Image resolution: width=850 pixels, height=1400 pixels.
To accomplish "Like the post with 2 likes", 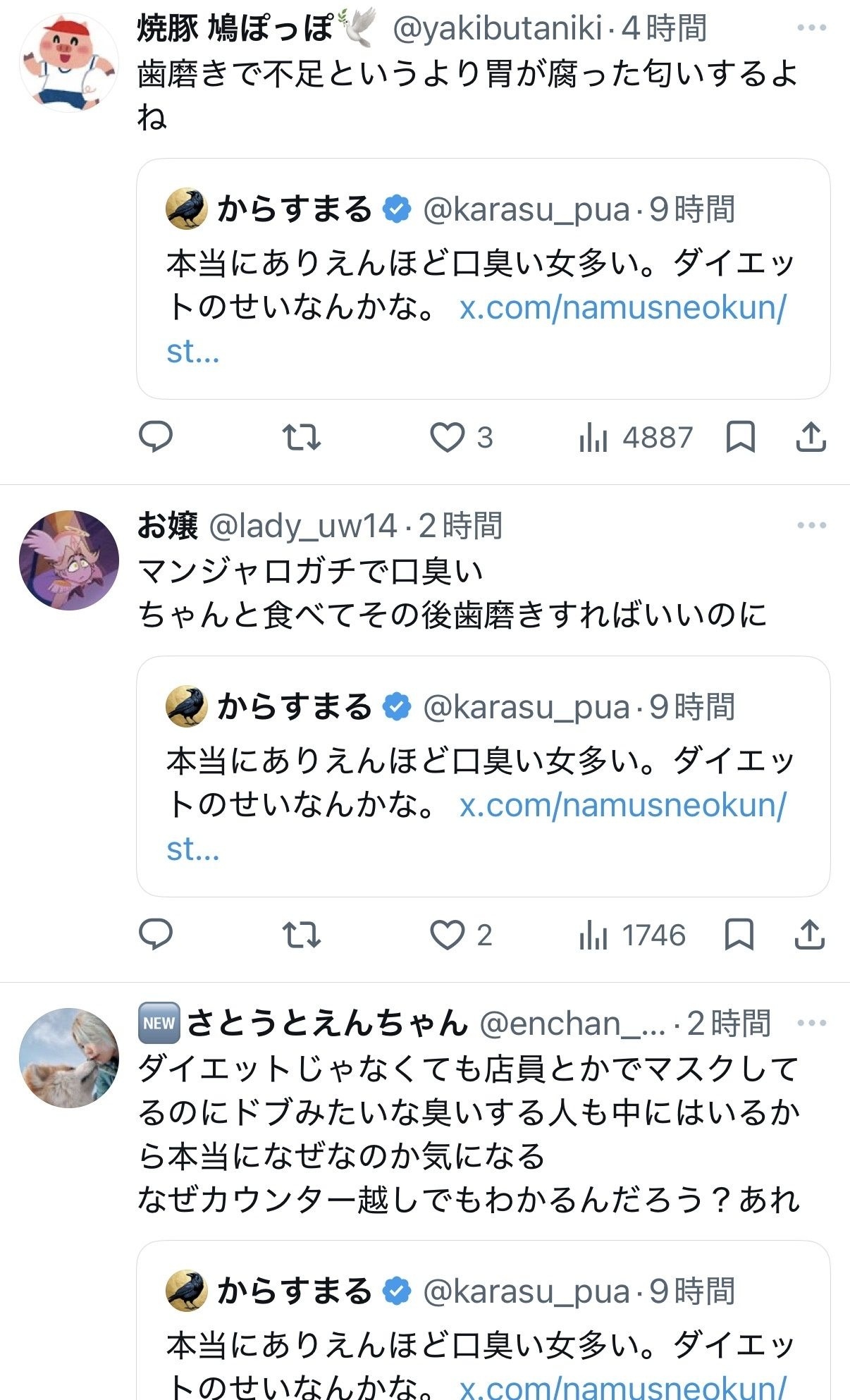I will click(462, 935).
